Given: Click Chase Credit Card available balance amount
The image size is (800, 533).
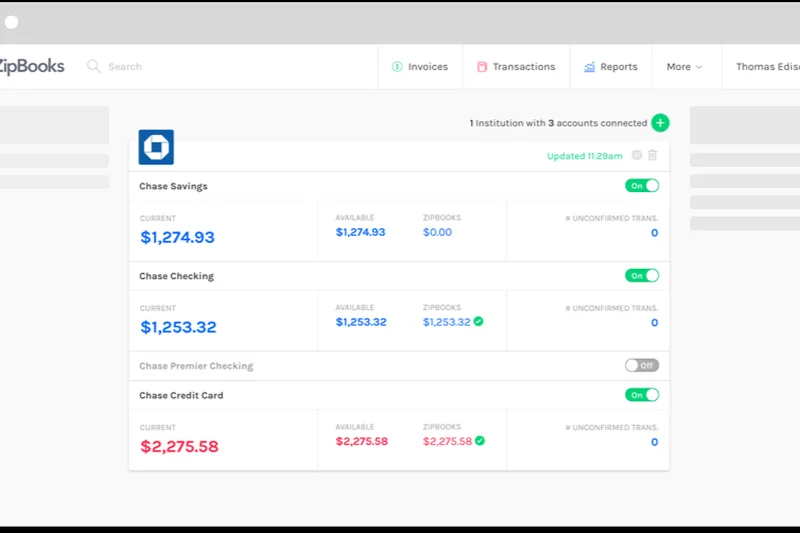Looking at the screenshot, I should 362,441.
